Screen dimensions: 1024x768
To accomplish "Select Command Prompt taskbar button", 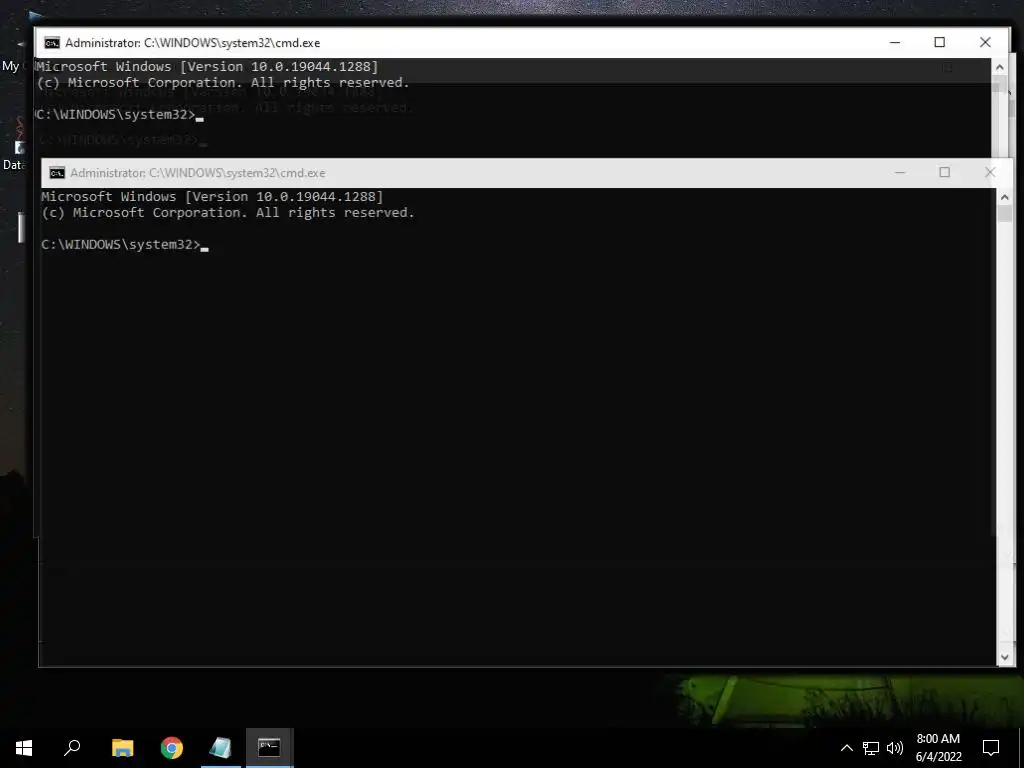I will click(269, 748).
